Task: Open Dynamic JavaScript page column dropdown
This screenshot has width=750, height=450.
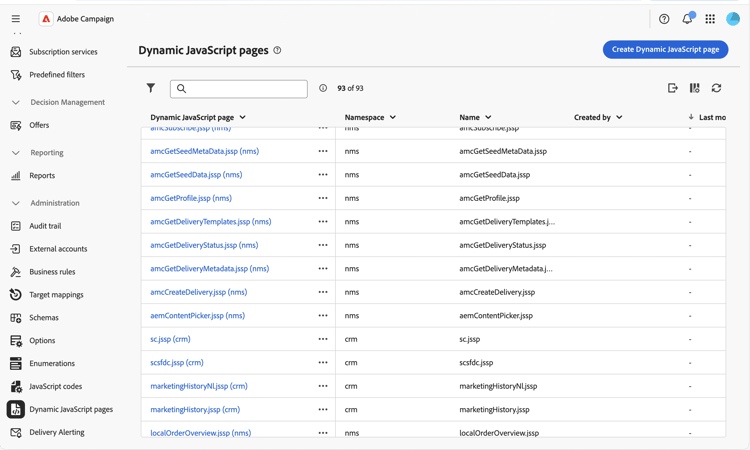Action: (x=243, y=117)
